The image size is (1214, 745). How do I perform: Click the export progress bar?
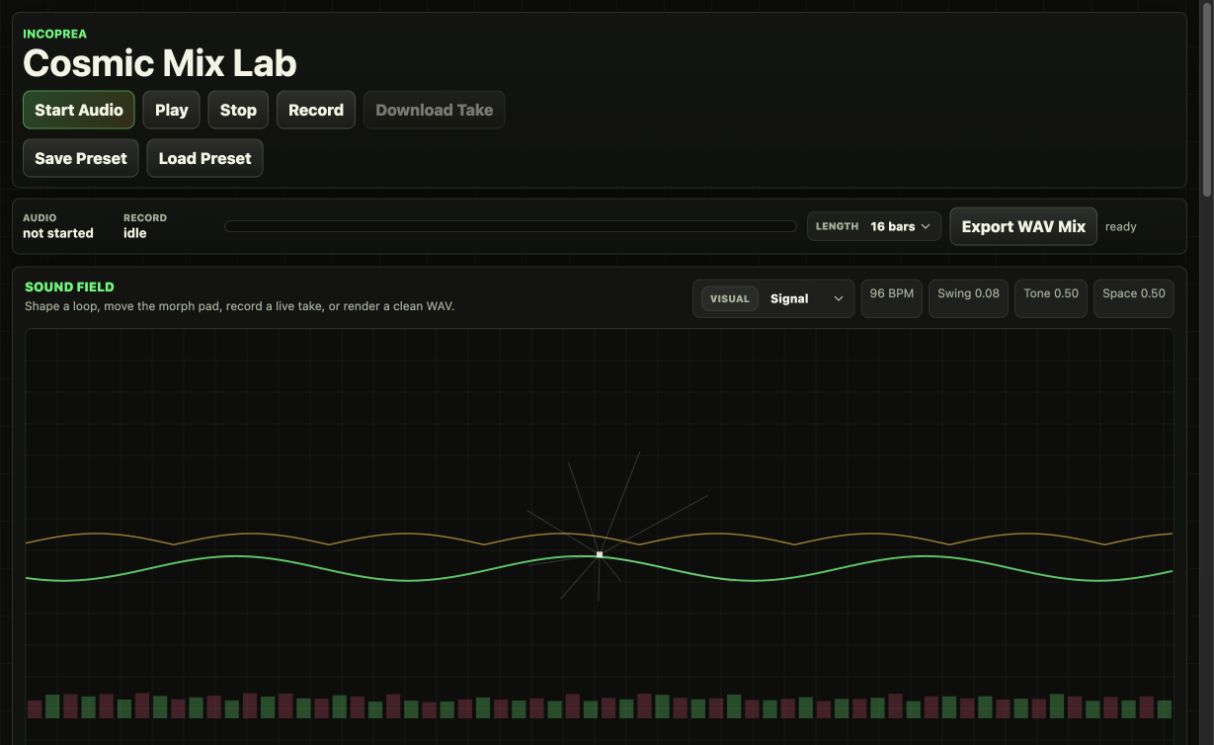[x=510, y=226]
